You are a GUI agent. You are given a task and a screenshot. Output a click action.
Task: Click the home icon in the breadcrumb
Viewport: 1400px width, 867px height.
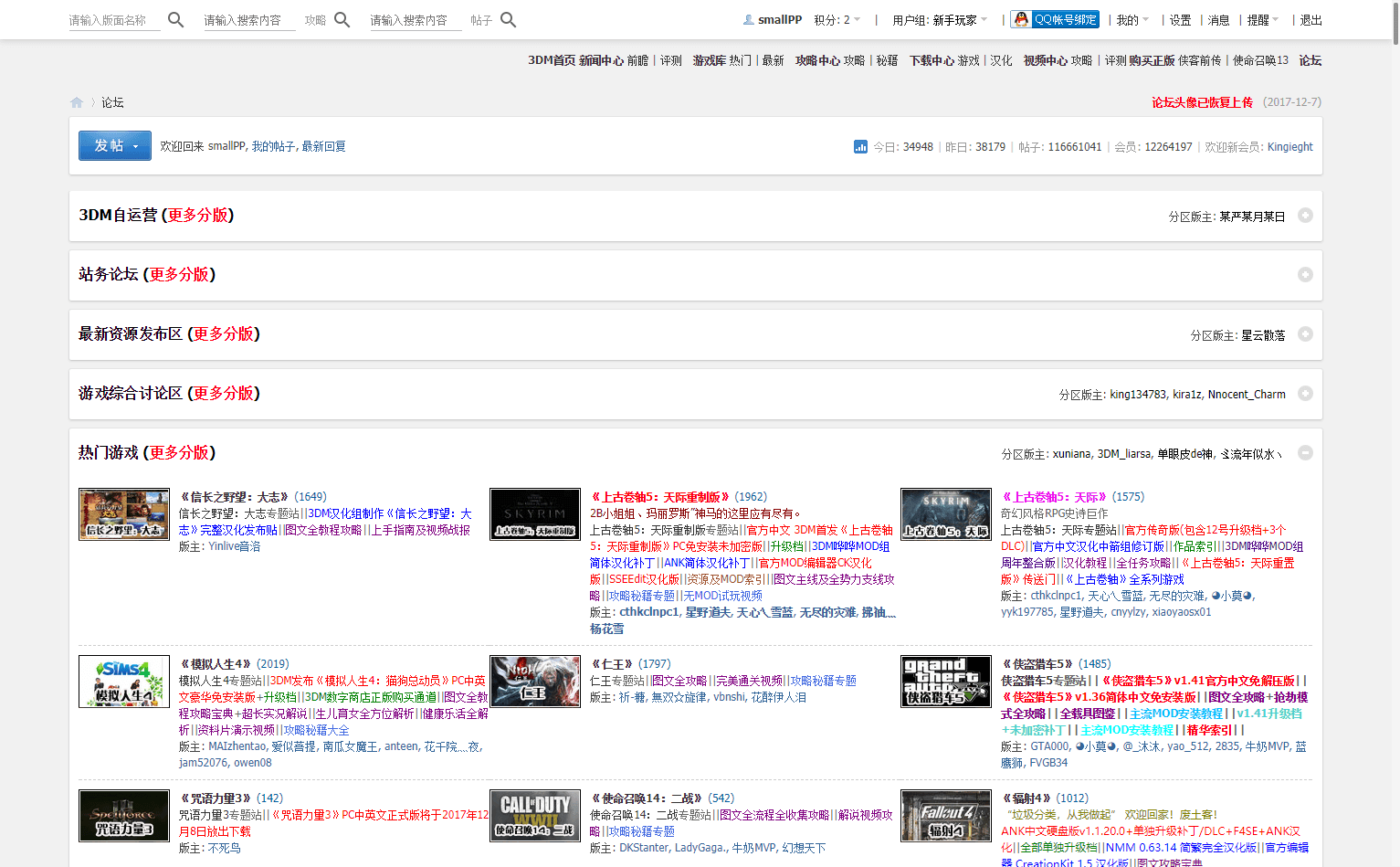(77, 102)
